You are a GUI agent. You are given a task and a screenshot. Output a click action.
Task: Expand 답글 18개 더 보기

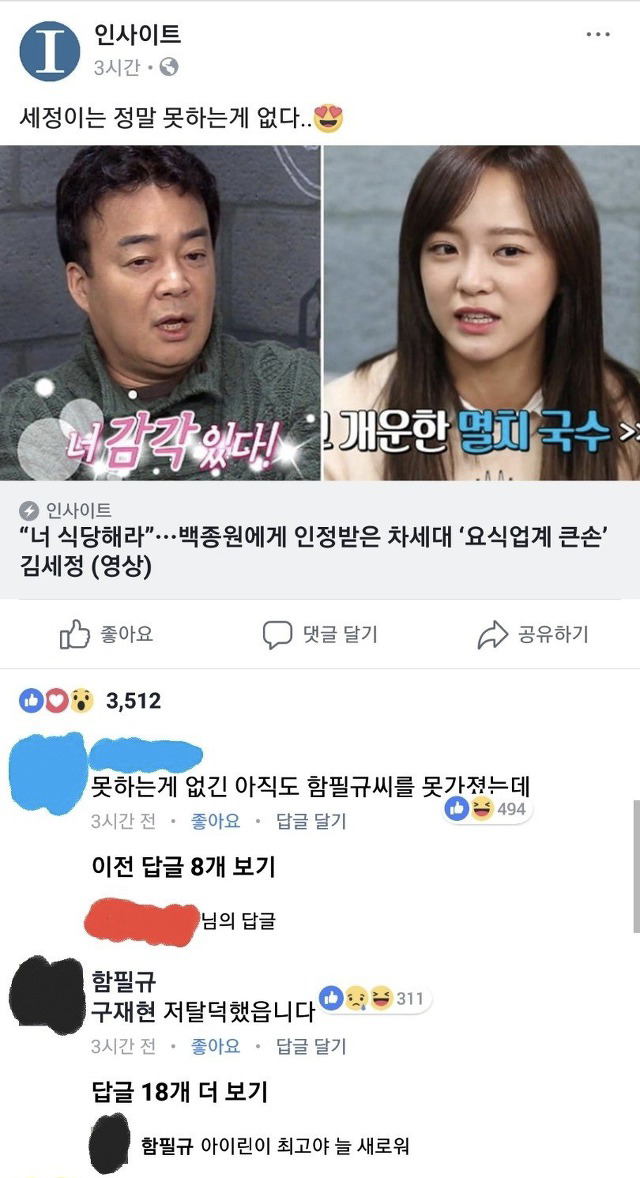(179, 1092)
